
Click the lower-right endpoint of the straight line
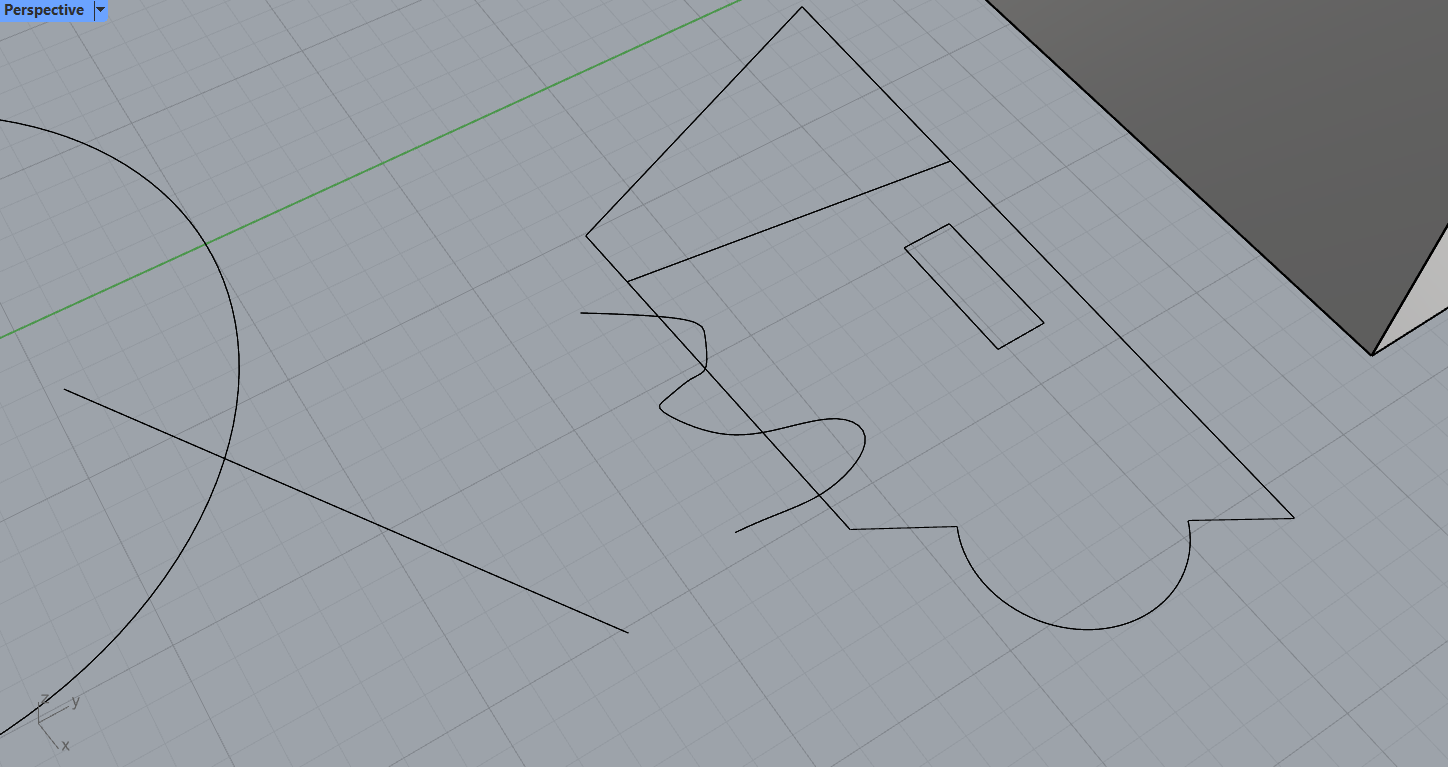tap(627, 632)
